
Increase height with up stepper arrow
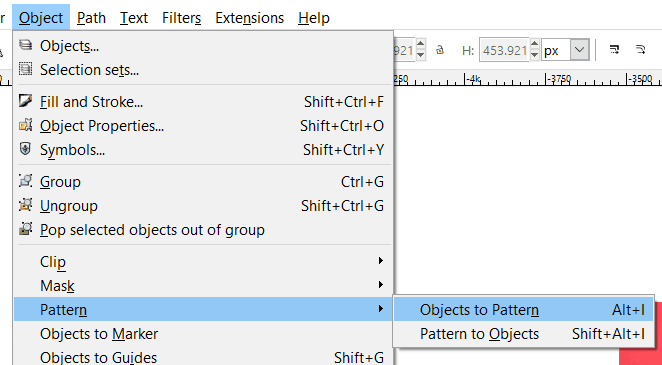click(534, 44)
